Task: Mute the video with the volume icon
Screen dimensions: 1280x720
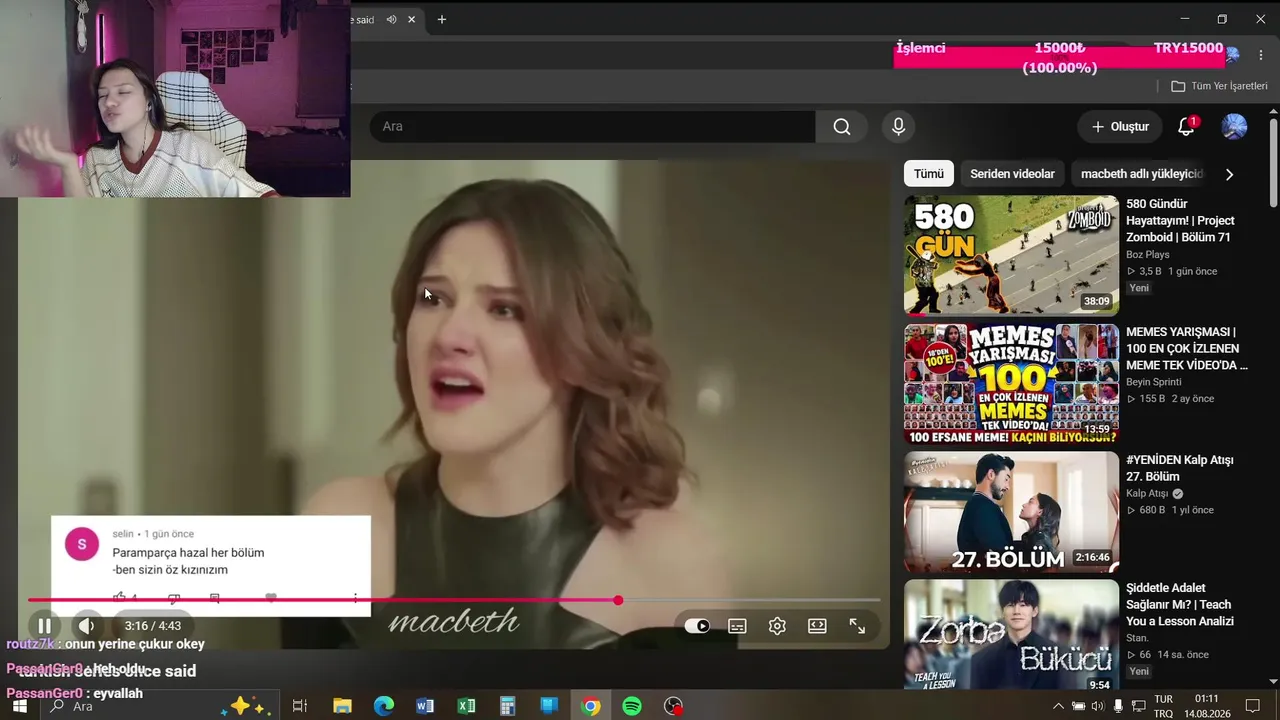Action: click(x=87, y=626)
